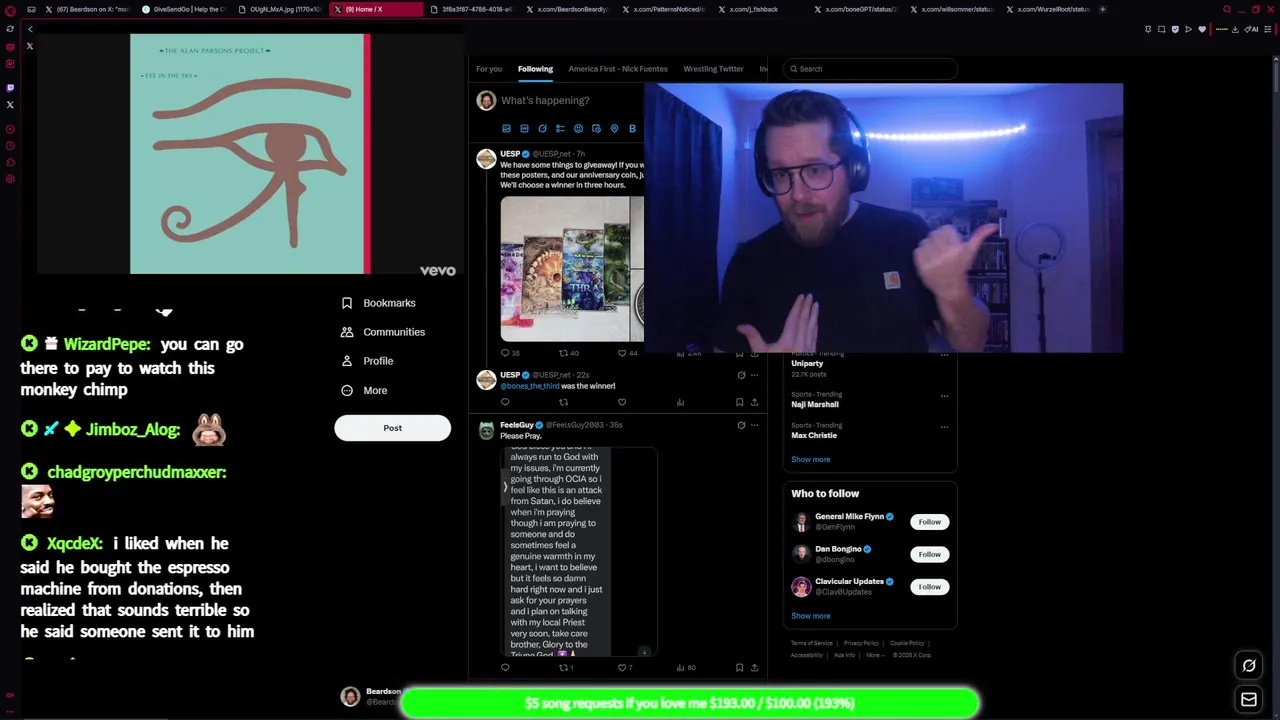View analytics of UESP winner post
The width and height of the screenshot is (1280, 720).
tap(680, 402)
